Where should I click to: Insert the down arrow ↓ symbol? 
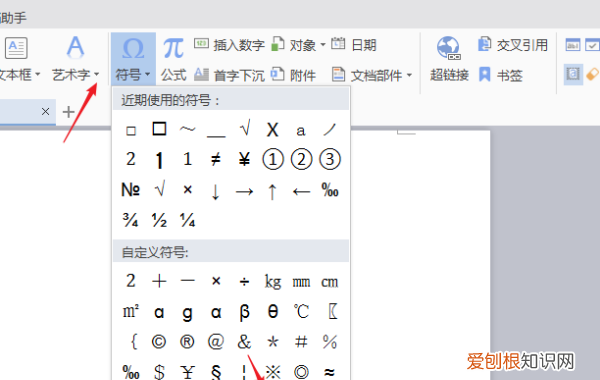pyautogui.click(x=216, y=192)
